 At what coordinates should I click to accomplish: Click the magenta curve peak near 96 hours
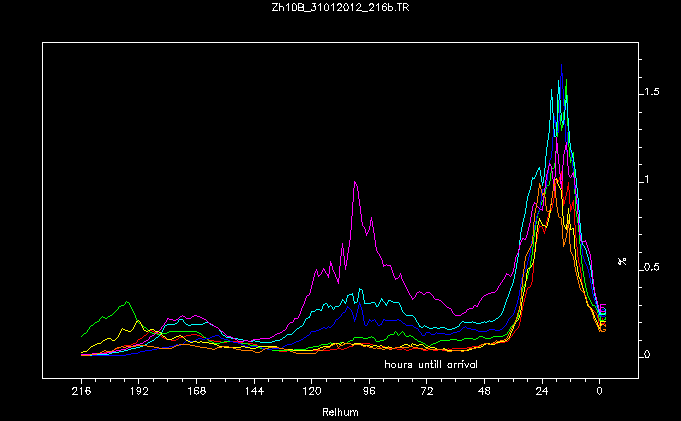click(355, 182)
